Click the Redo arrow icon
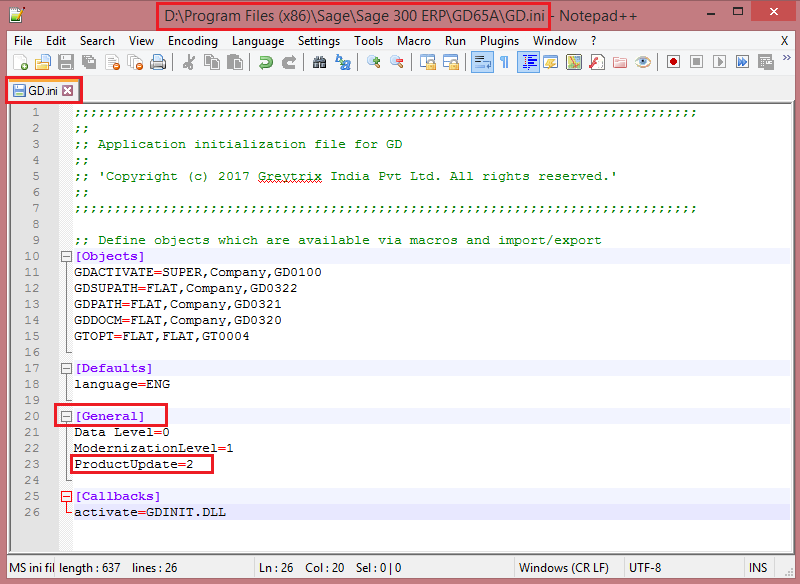The height and width of the screenshot is (584, 800). [289, 62]
